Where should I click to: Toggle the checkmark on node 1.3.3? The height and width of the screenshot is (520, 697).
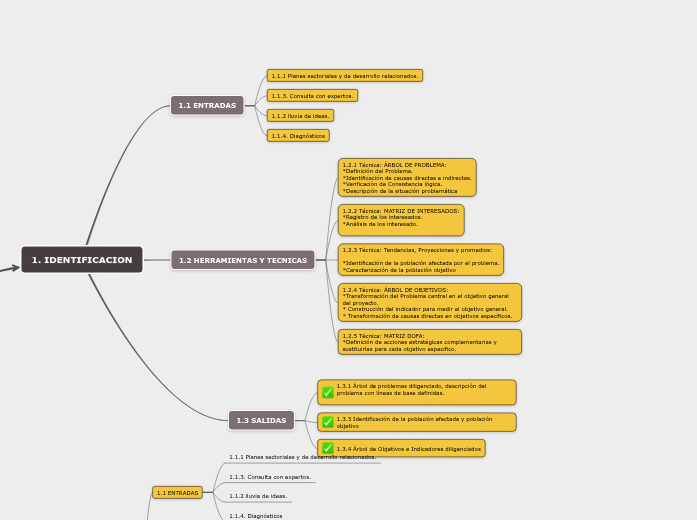(x=328, y=422)
